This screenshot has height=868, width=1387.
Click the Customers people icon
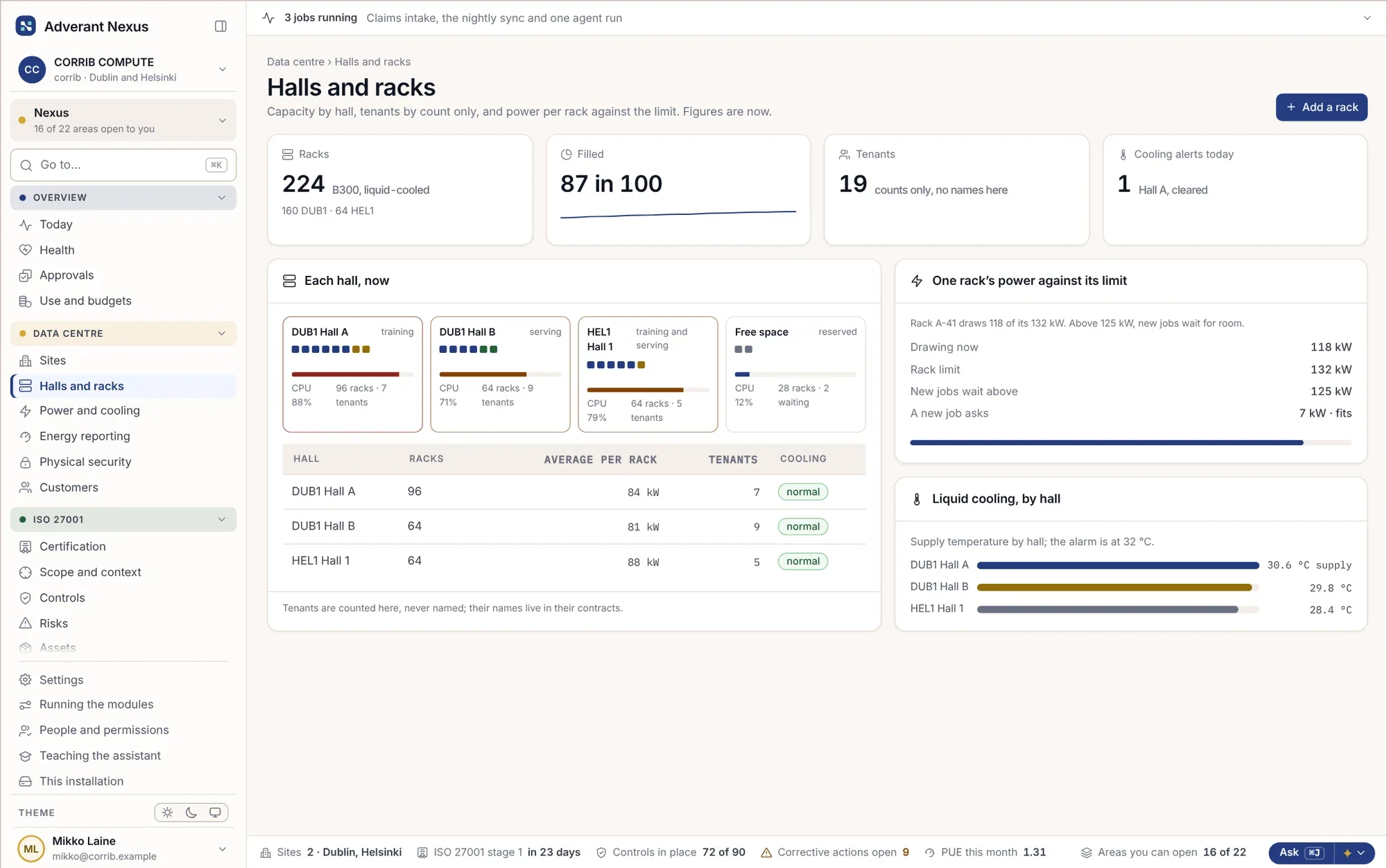coord(26,487)
